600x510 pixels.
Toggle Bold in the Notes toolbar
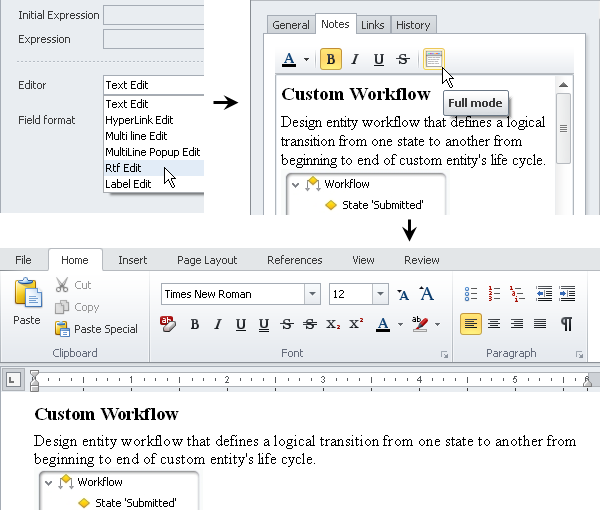pos(331,60)
